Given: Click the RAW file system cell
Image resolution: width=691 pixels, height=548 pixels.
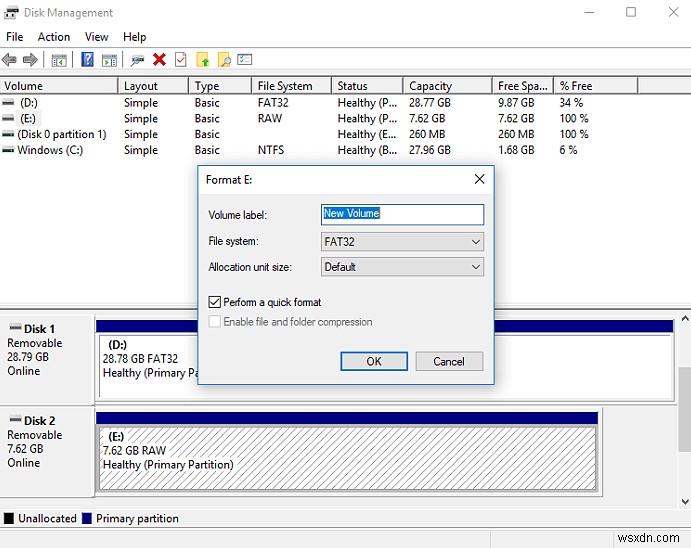Looking at the screenshot, I should (270, 118).
